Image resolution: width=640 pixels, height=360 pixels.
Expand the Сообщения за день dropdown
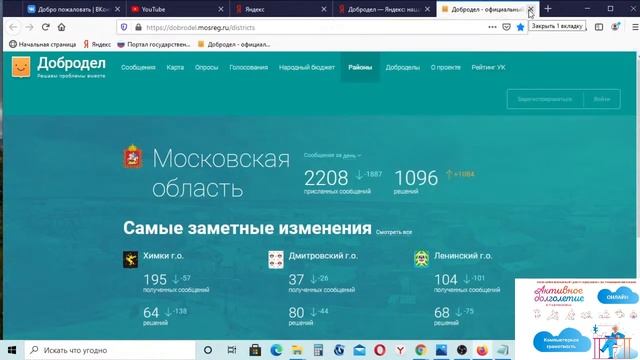[x=332, y=156]
